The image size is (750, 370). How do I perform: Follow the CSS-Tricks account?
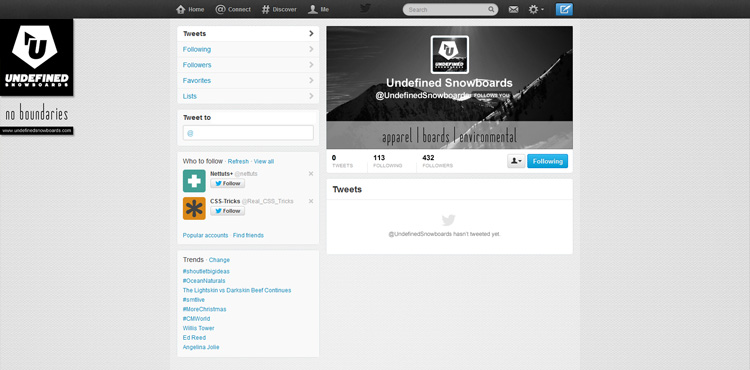[228, 211]
